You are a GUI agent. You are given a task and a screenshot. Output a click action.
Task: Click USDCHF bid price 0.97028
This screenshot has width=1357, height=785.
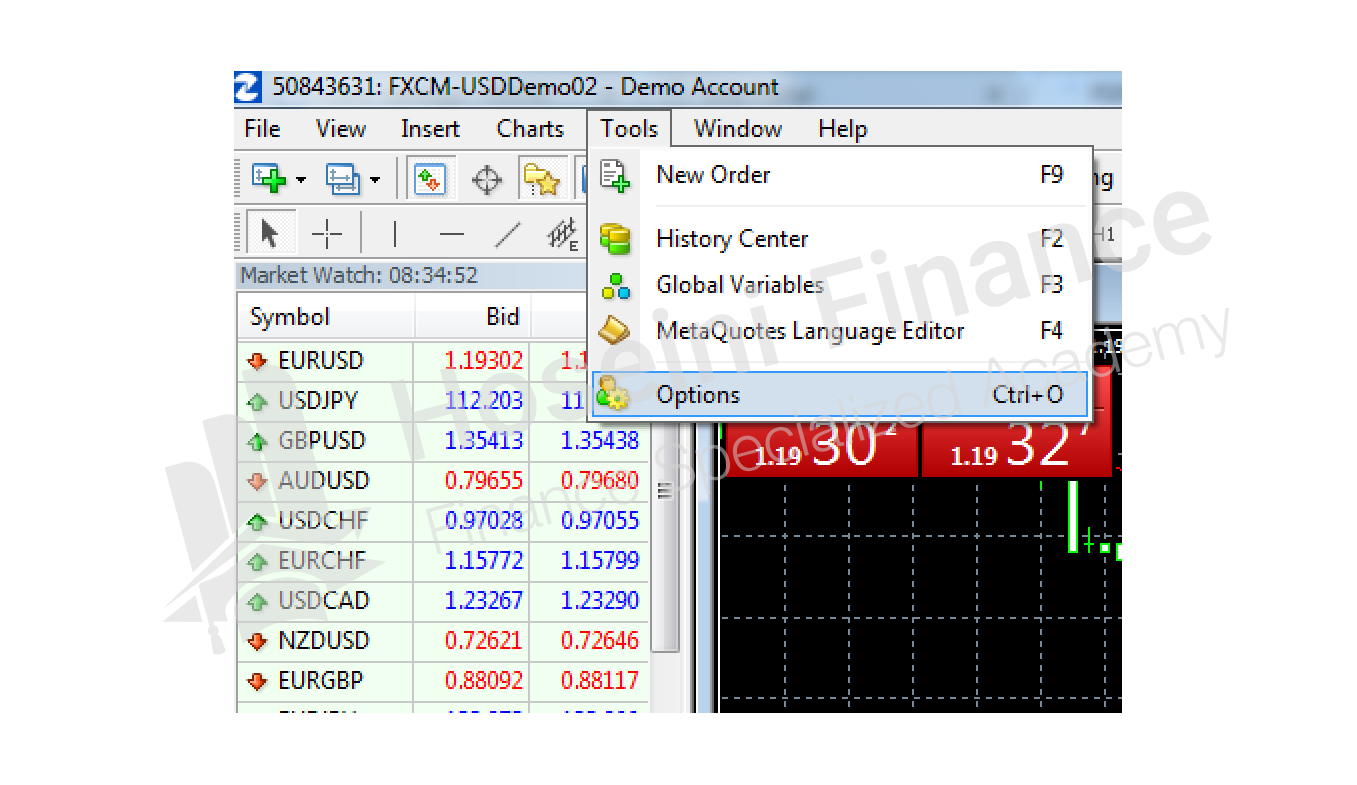[x=484, y=521]
